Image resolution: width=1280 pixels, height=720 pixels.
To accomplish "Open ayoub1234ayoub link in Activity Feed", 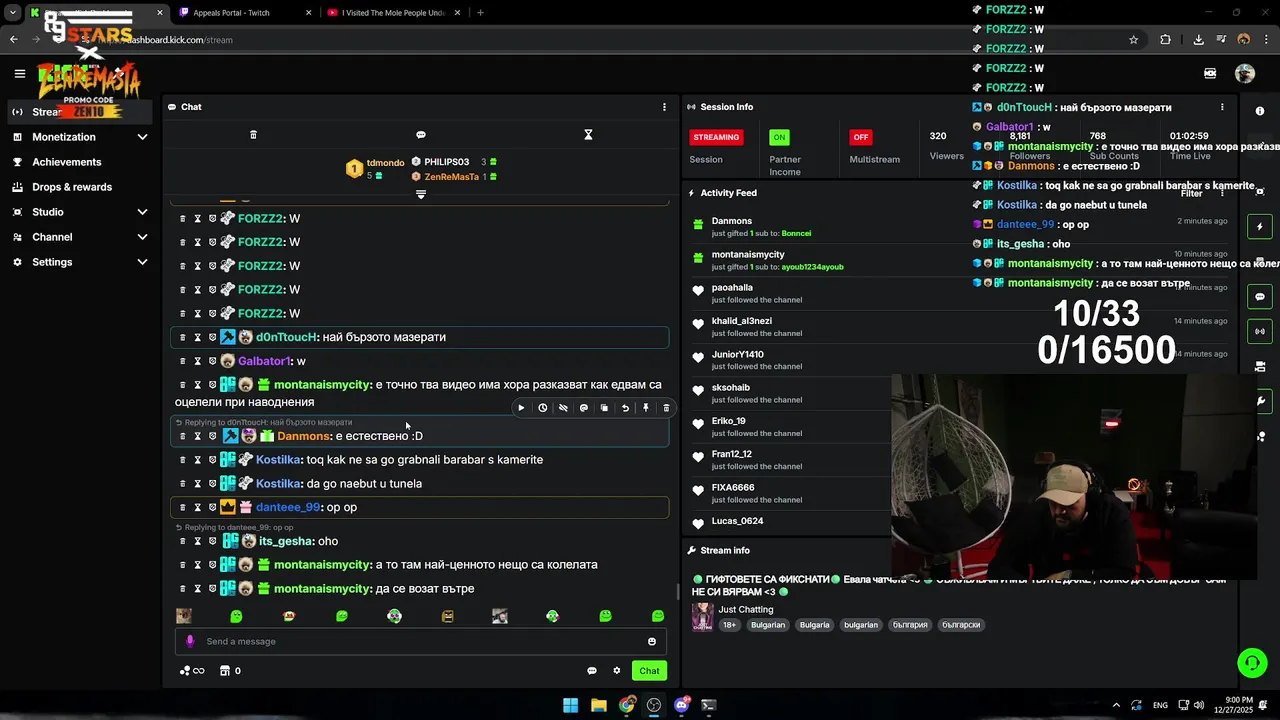I will (812, 267).
